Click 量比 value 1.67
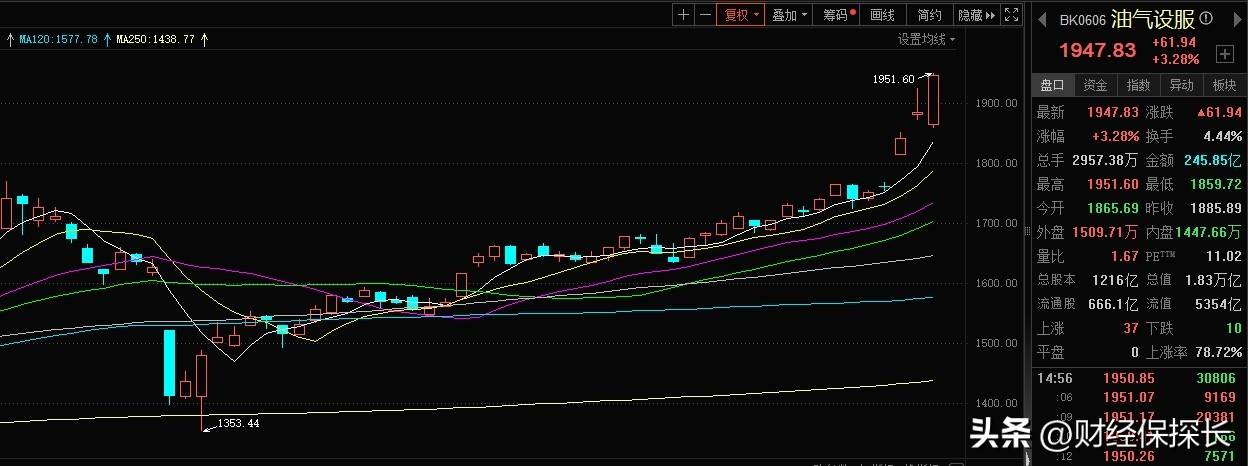The height and width of the screenshot is (466, 1248). [x=1125, y=256]
